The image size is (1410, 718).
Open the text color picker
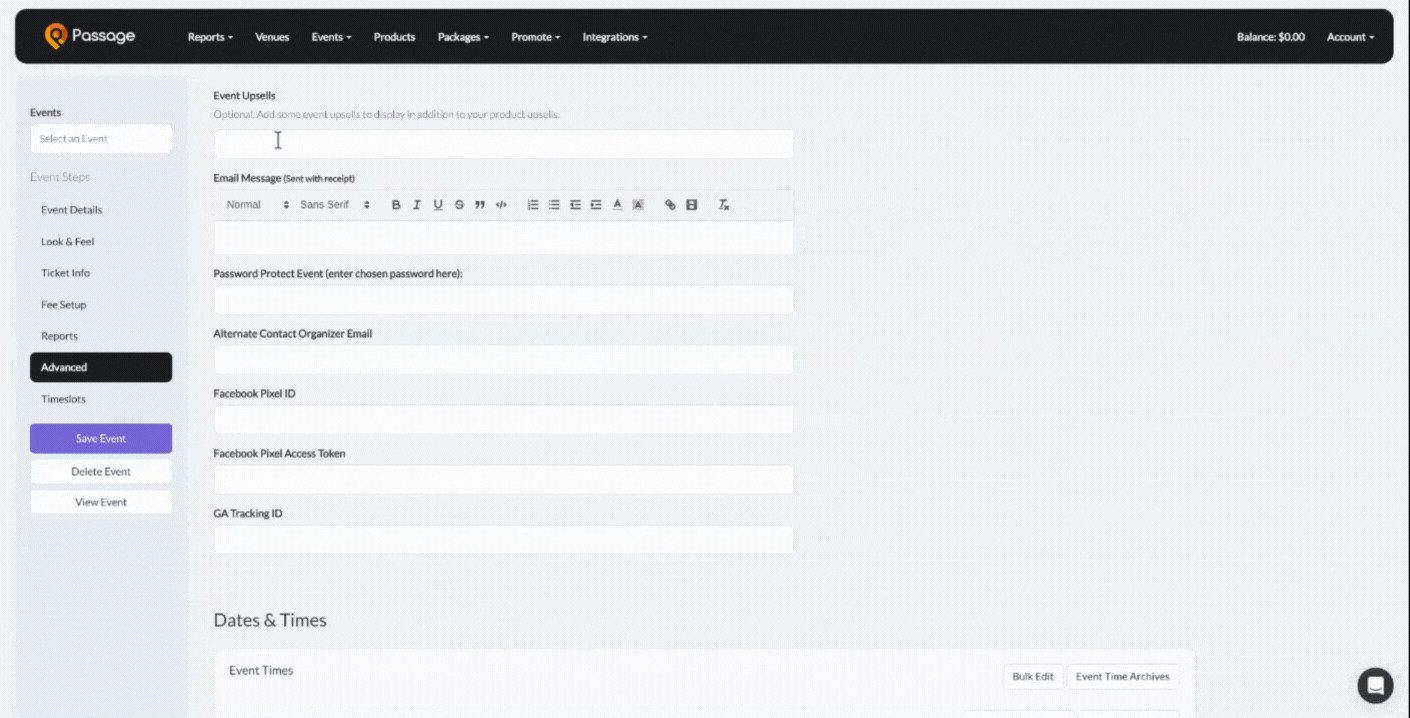617,205
